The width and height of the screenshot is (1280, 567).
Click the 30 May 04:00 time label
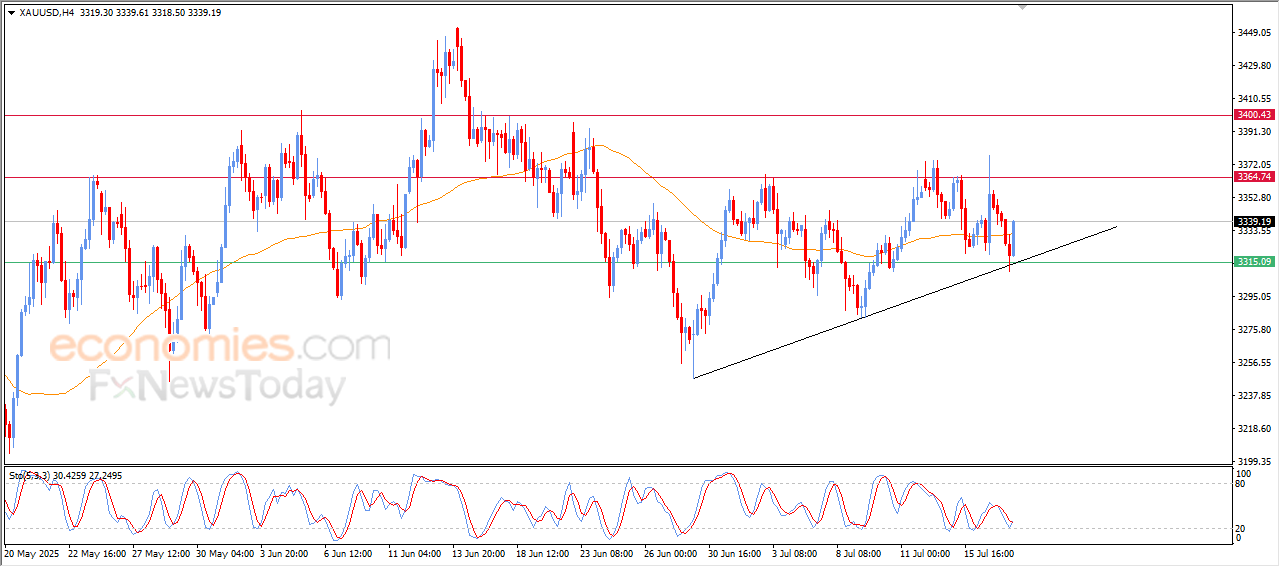tap(225, 552)
